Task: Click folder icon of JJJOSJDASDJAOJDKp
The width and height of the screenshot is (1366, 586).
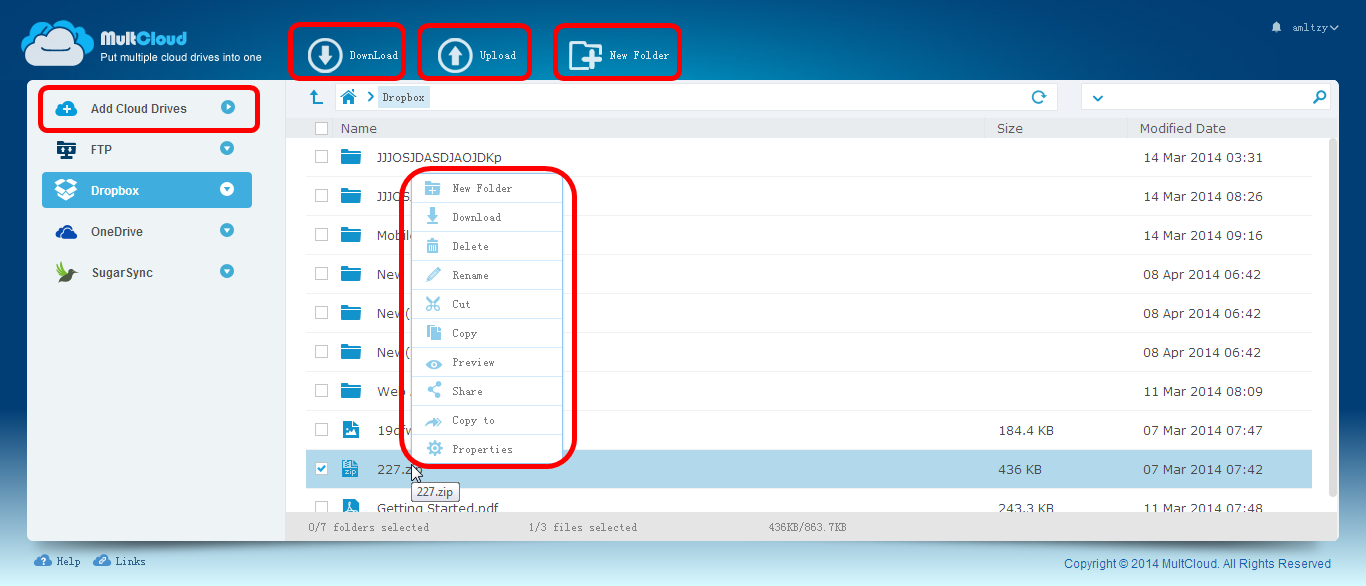Action: click(x=350, y=157)
